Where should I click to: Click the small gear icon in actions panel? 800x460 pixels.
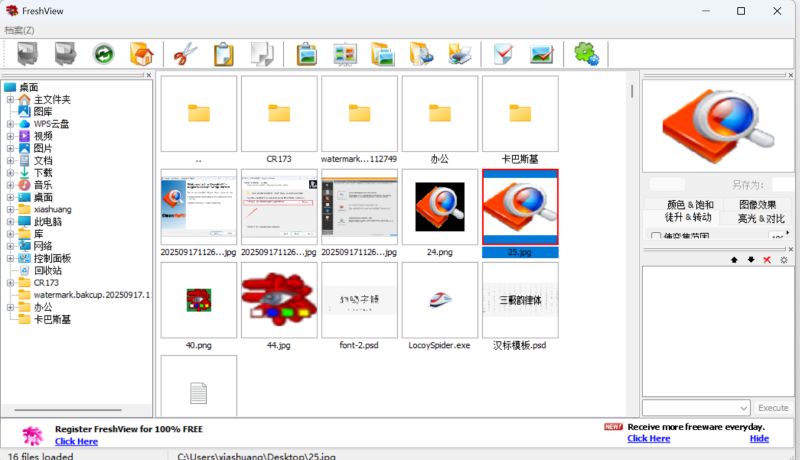(x=784, y=260)
